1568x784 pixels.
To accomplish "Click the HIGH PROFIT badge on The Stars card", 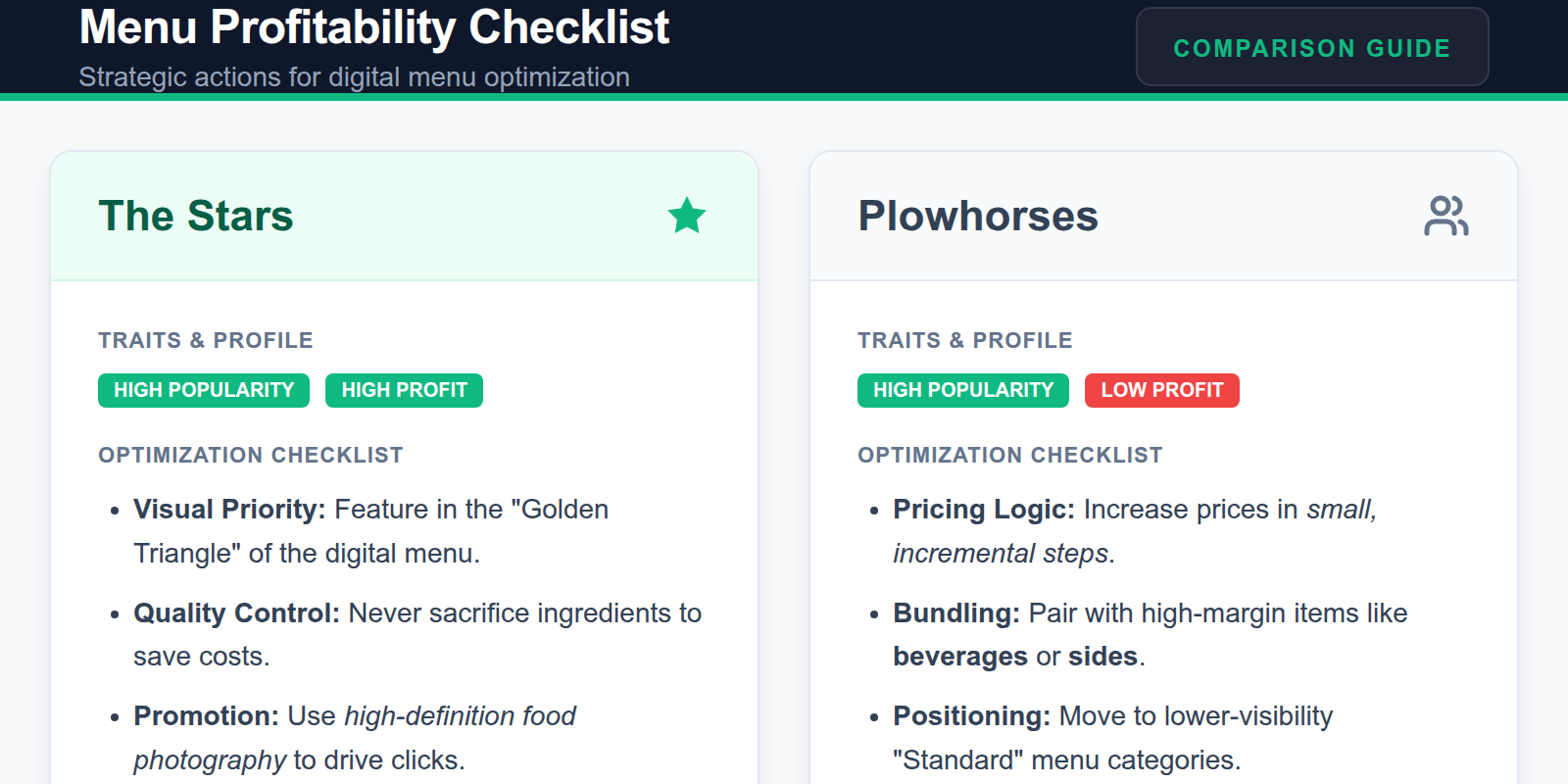I will click(404, 390).
